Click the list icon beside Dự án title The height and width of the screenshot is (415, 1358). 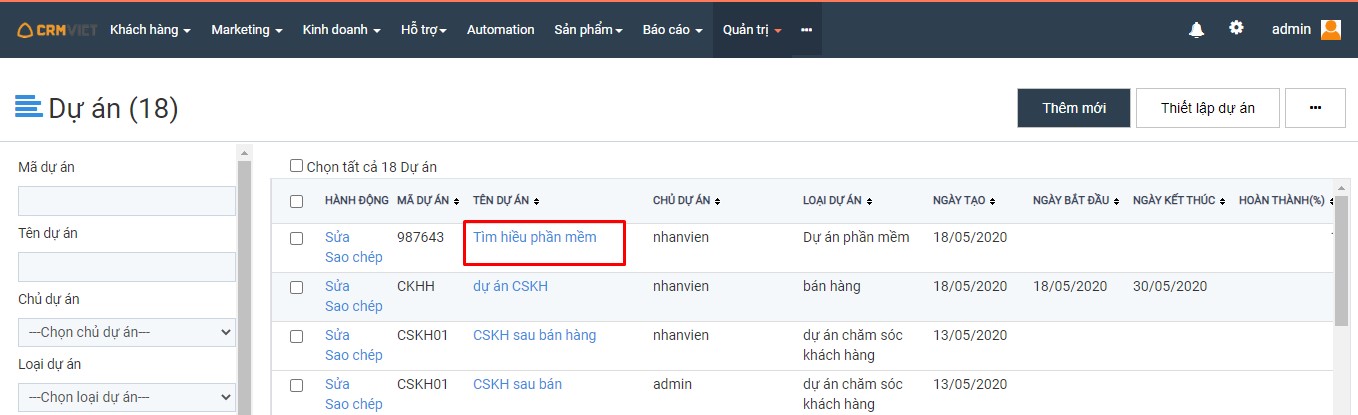28,106
